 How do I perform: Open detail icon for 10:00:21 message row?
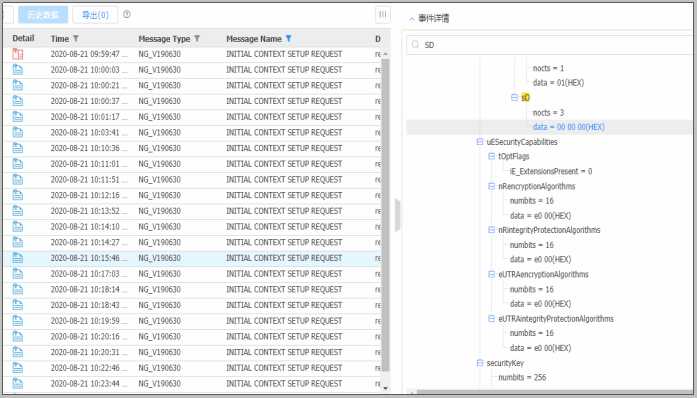(18, 85)
